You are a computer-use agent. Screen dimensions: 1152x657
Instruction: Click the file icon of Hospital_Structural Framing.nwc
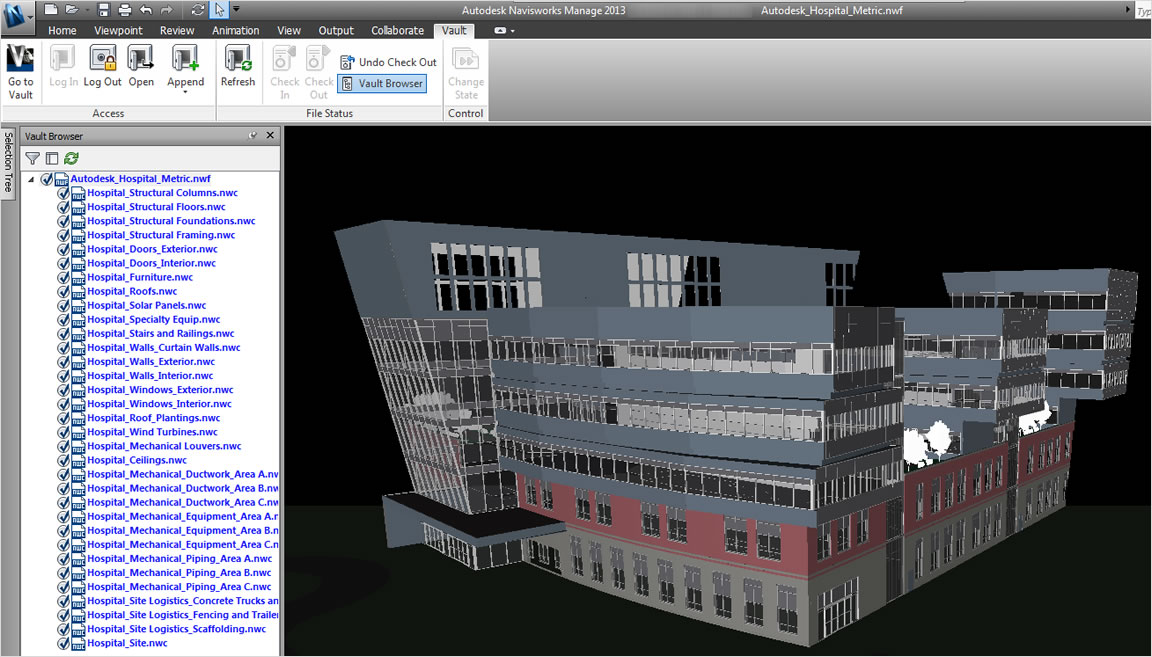78,235
